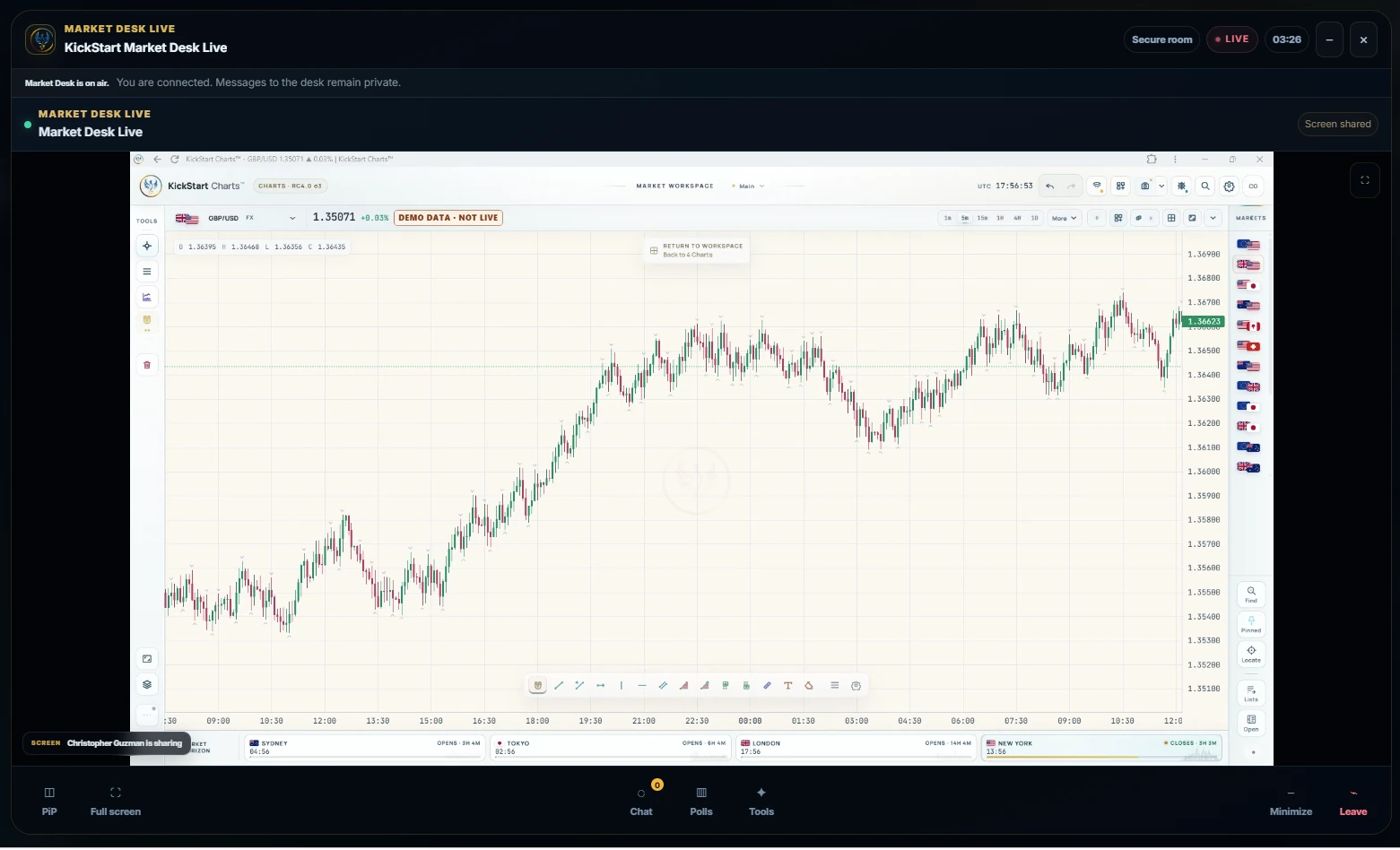Select the eraser drawing tool
This screenshot has width=1400, height=850.
(809, 686)
